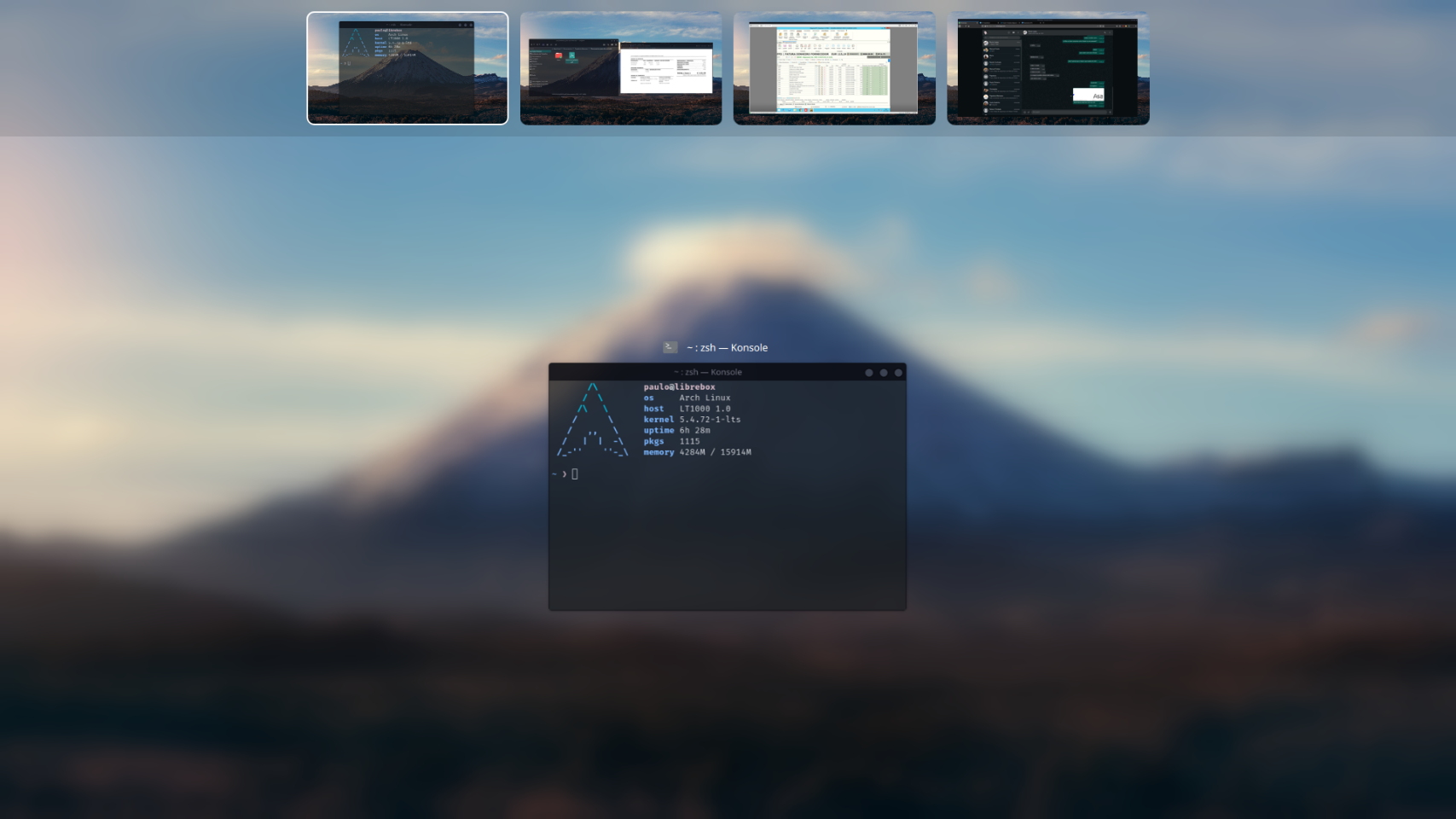
Task: Click the leftmost circle button on Konsole title bar
Action: [869, 373]
